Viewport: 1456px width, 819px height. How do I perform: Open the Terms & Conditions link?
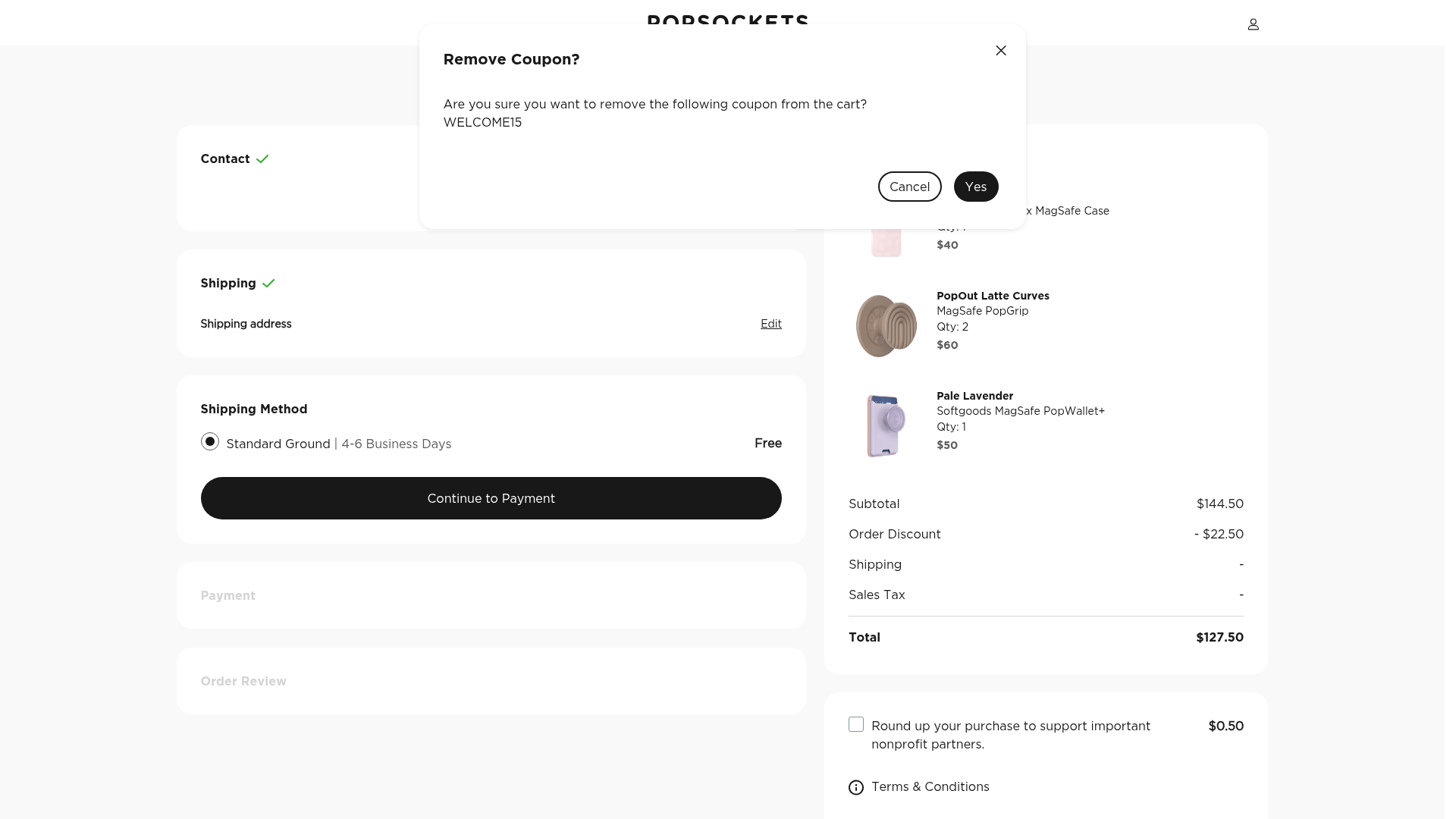point(930,787)
